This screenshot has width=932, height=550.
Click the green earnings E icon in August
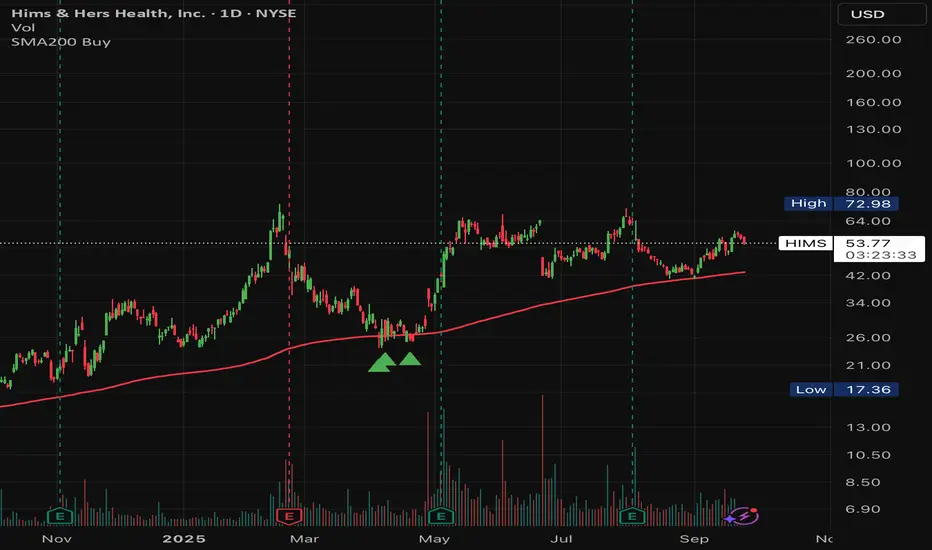(632, 516)
